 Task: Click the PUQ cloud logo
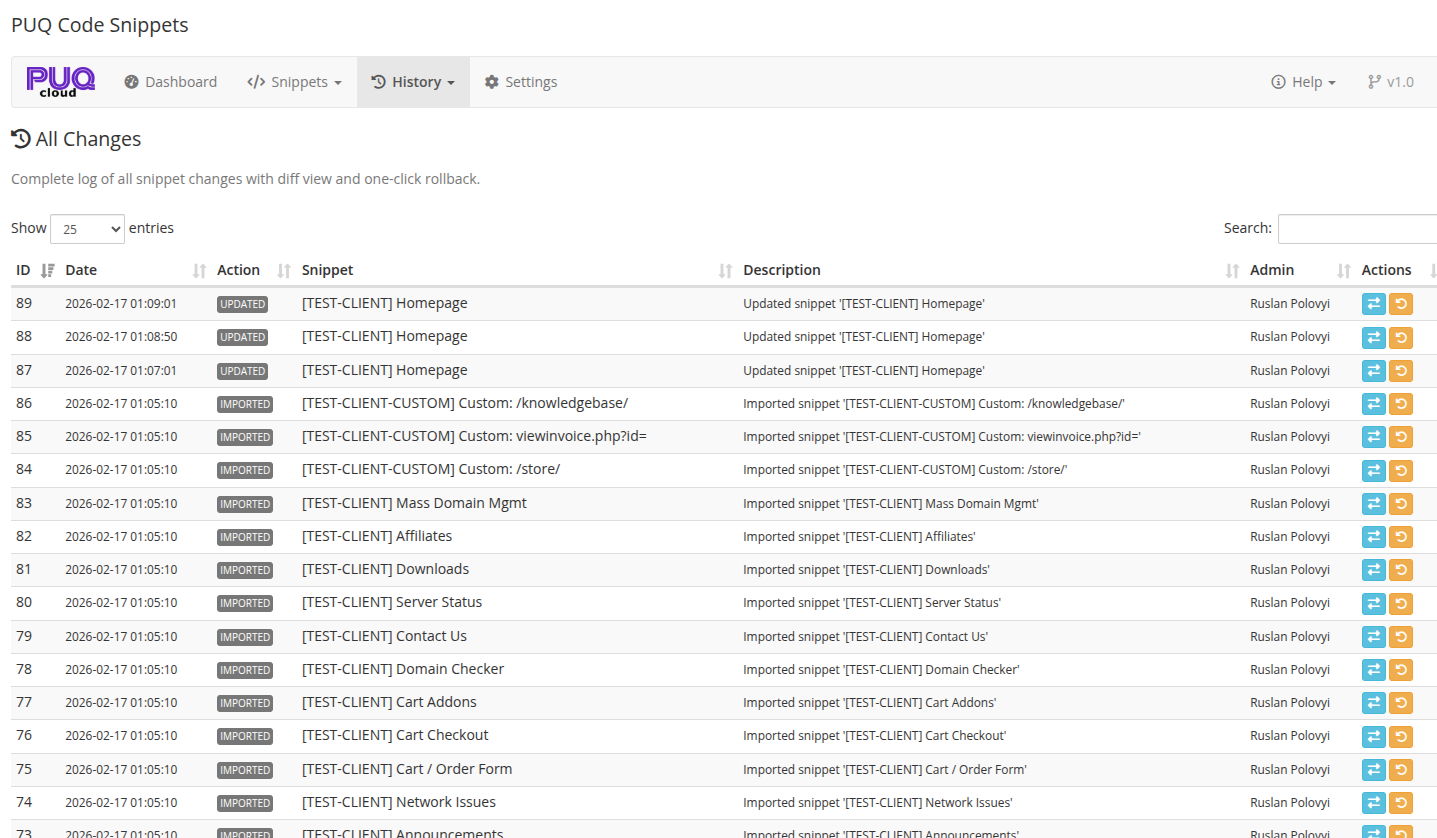[x=60, y=81]
